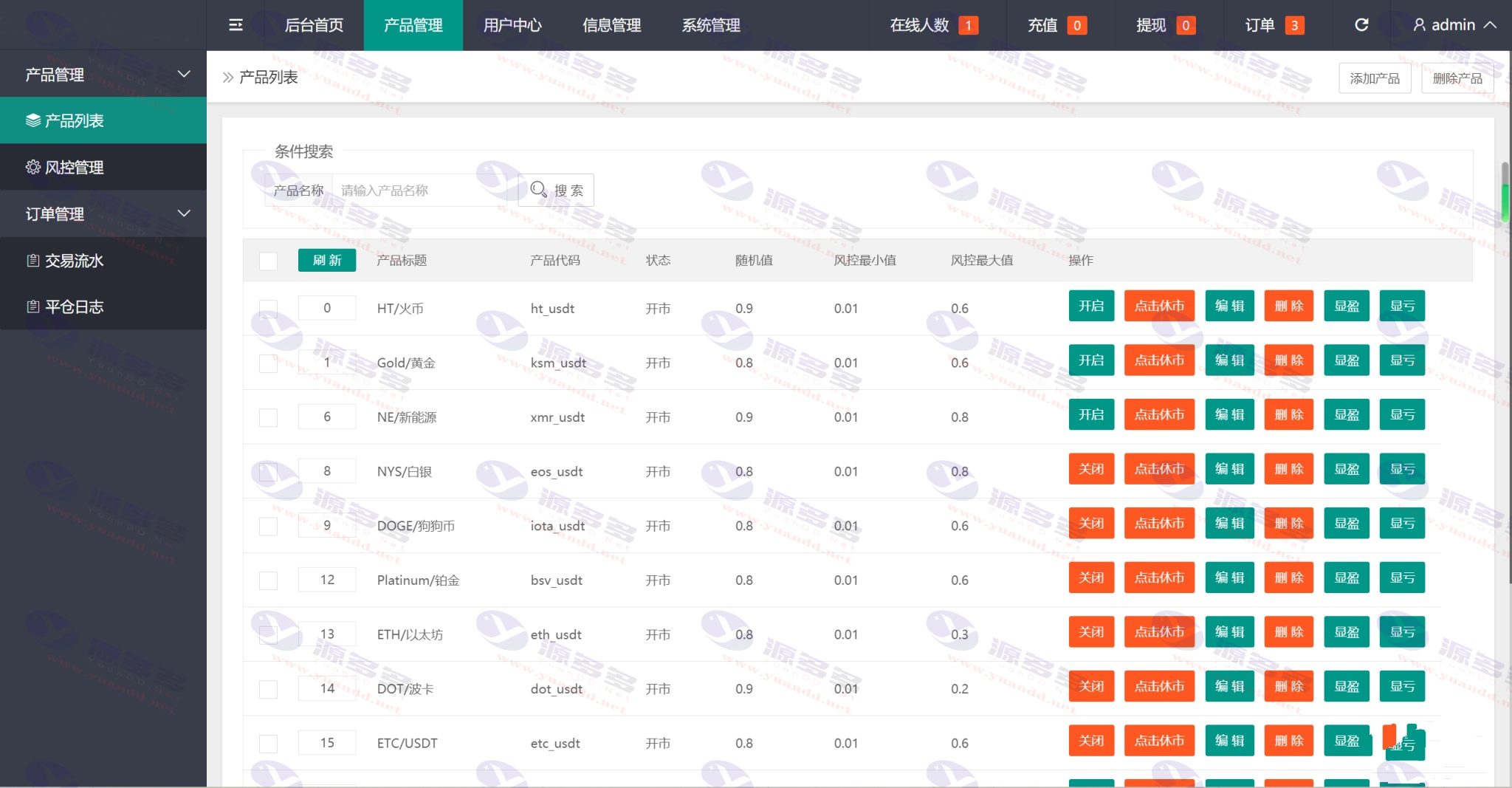Click the vertical page scrollbar thumb

coord(1505,192)
